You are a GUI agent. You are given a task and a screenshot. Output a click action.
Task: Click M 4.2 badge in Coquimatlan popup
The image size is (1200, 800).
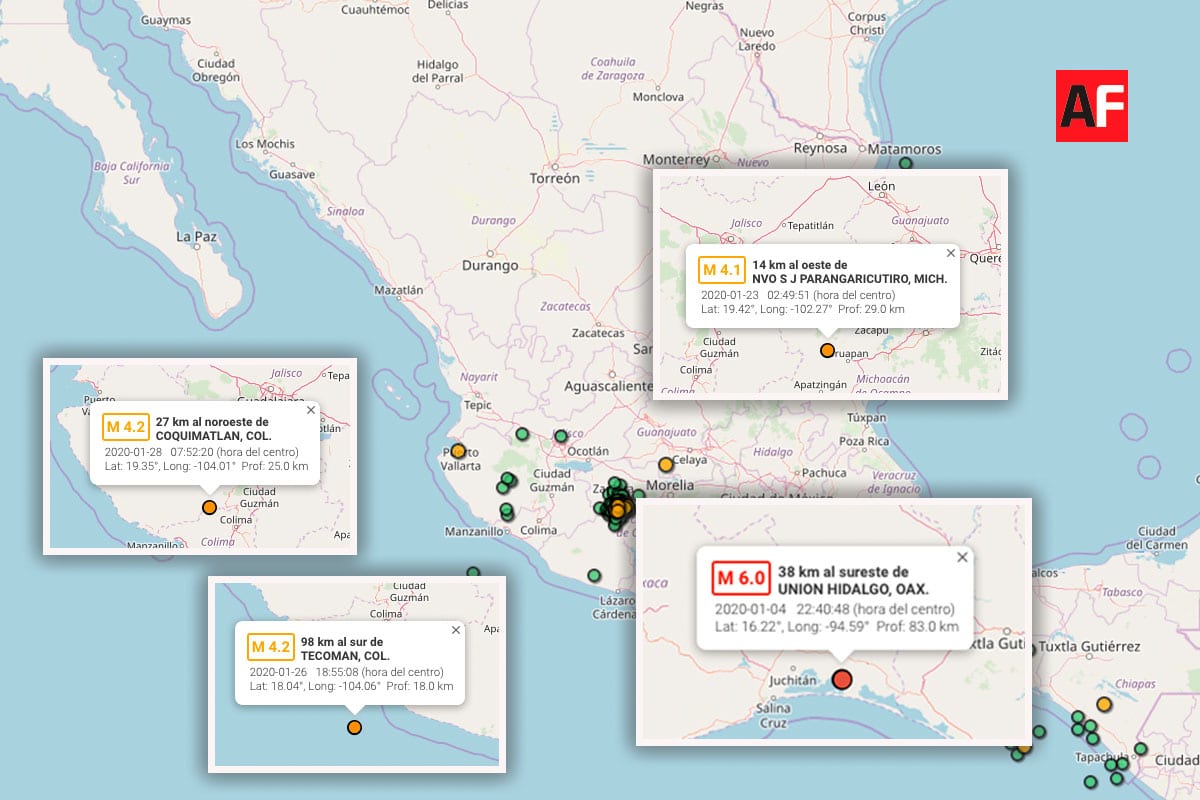pyautogui.click(x=126, y=428)
